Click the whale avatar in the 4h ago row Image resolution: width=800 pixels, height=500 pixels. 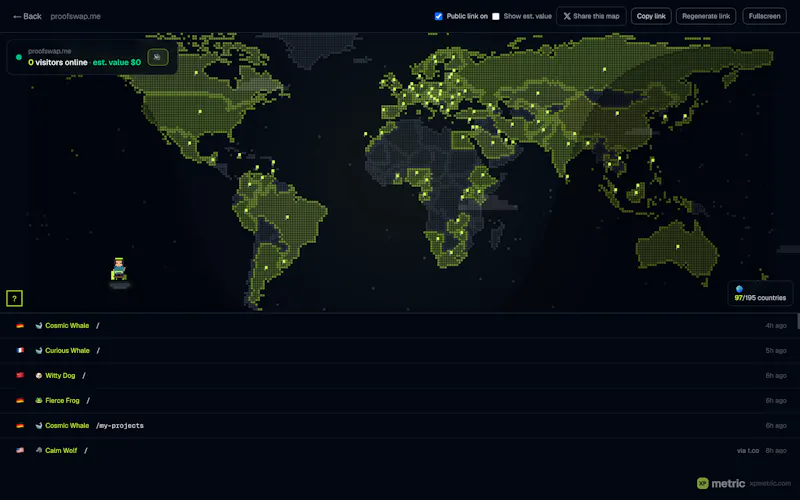point(39,326)
